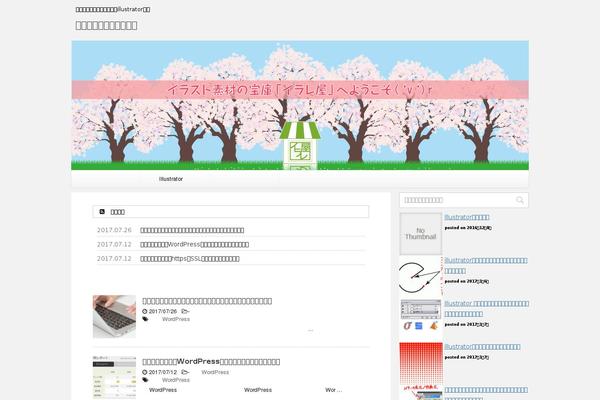Click the 2017/07/12 date under the WordPress article
This screenshot has width=600, height=400.
[163, 372]
